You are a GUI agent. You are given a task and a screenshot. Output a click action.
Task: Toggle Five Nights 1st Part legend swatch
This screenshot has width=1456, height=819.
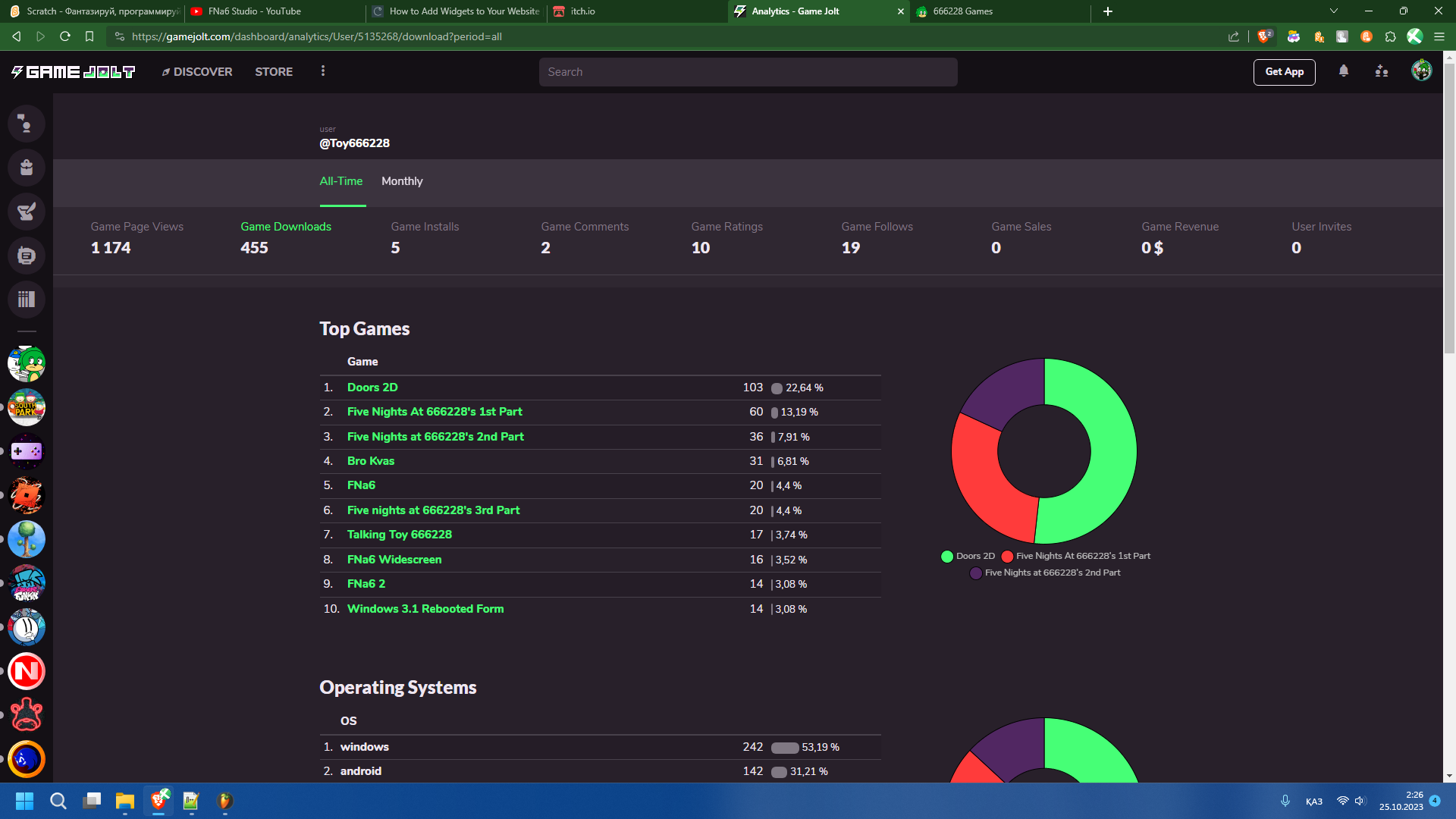(1007, 557)
